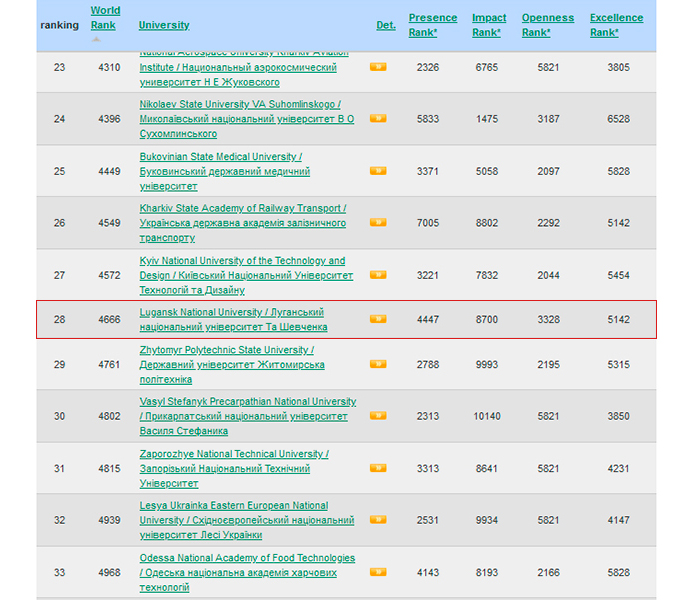
Task: Select presence rank value 2531
Action: pos(428,520)
